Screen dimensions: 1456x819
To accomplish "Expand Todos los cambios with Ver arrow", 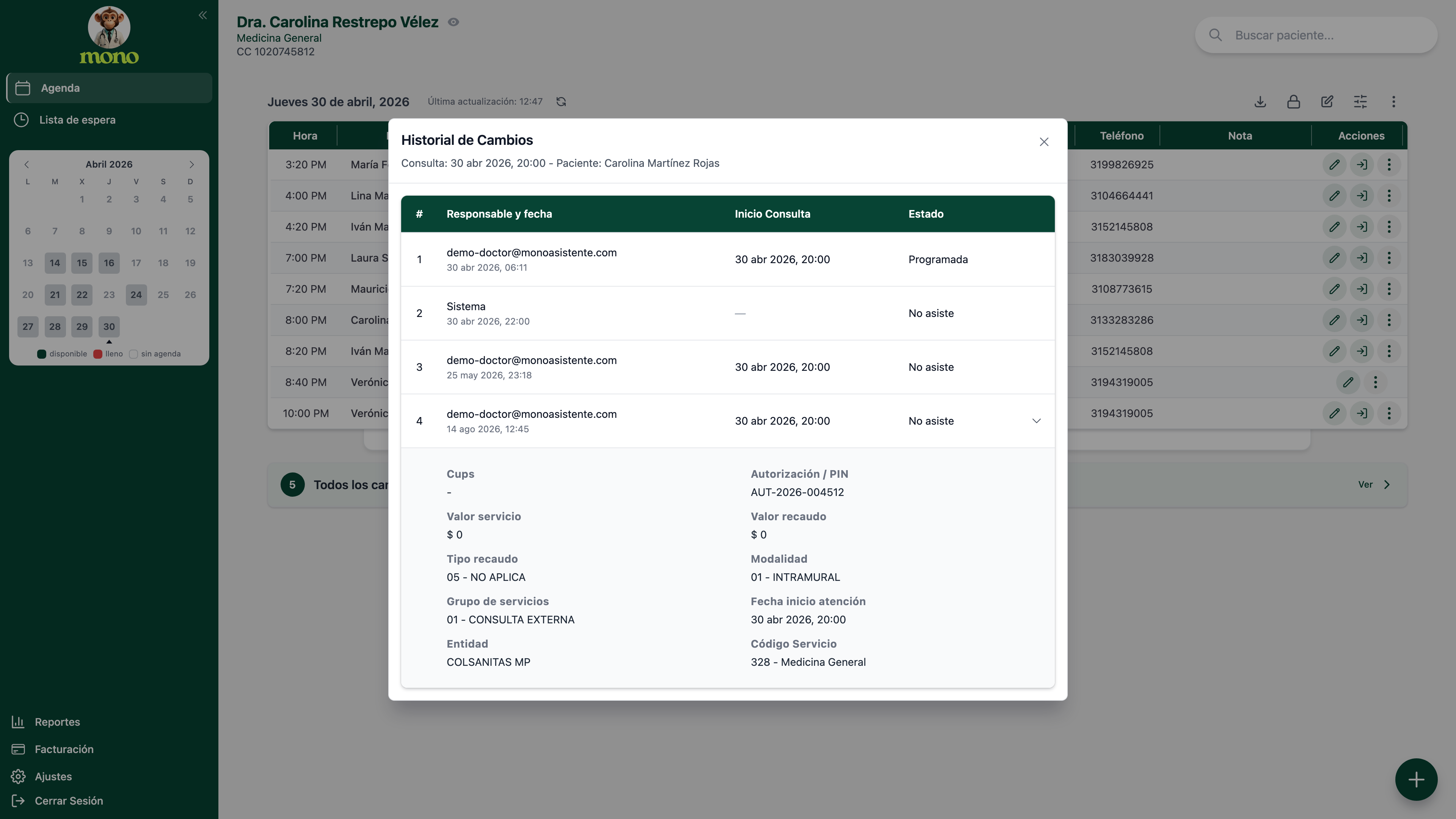I will [1374, 485].
